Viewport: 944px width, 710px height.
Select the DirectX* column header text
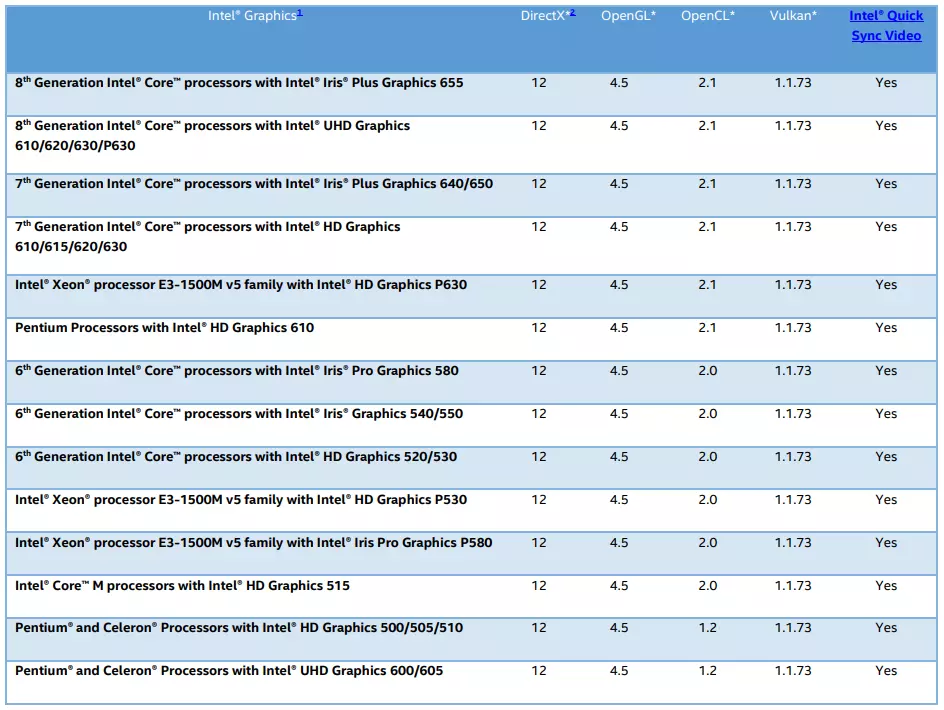[x=545, y=16]
